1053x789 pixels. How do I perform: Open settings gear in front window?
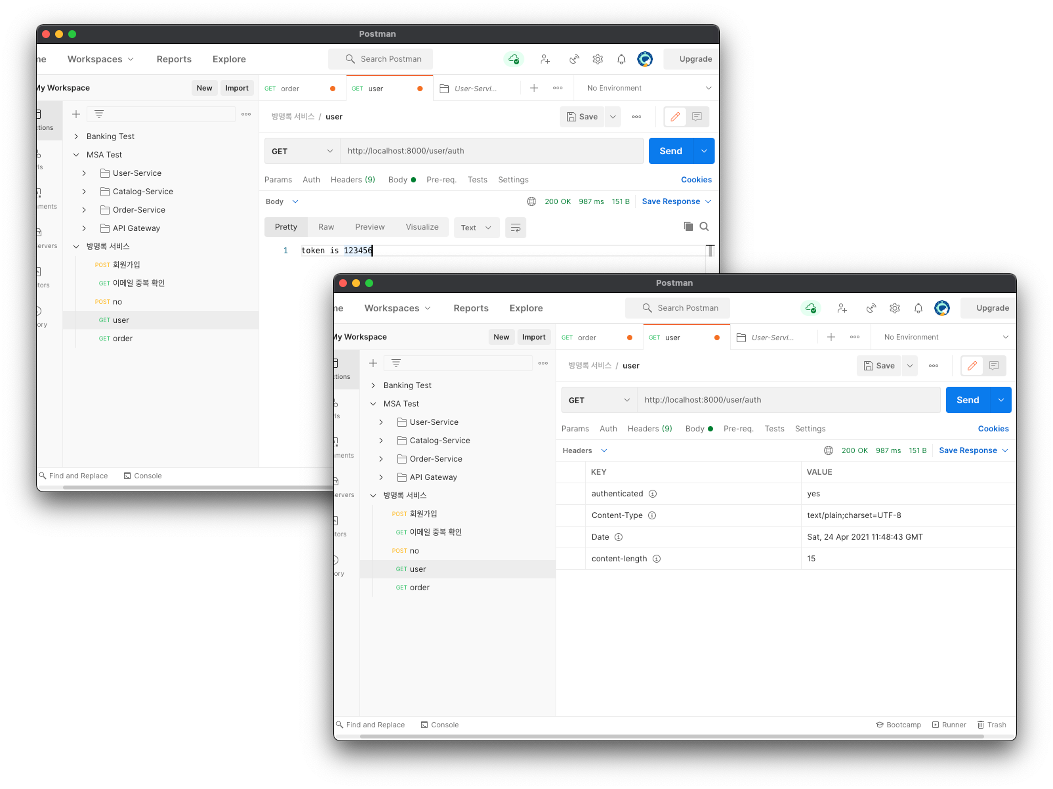[895, 308]
